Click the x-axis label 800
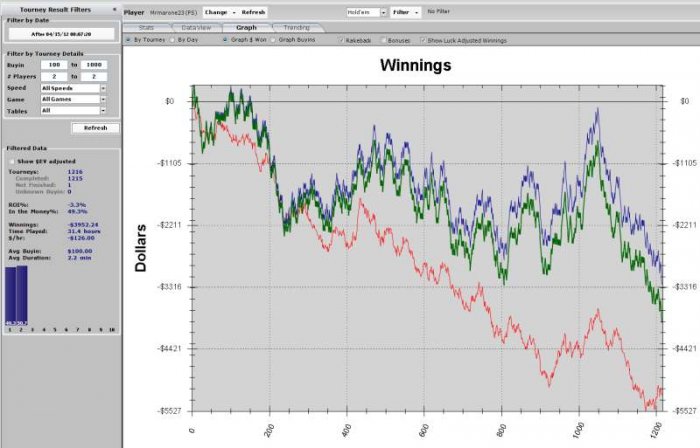This screenshot has width=700, height=448. (501, 431)
